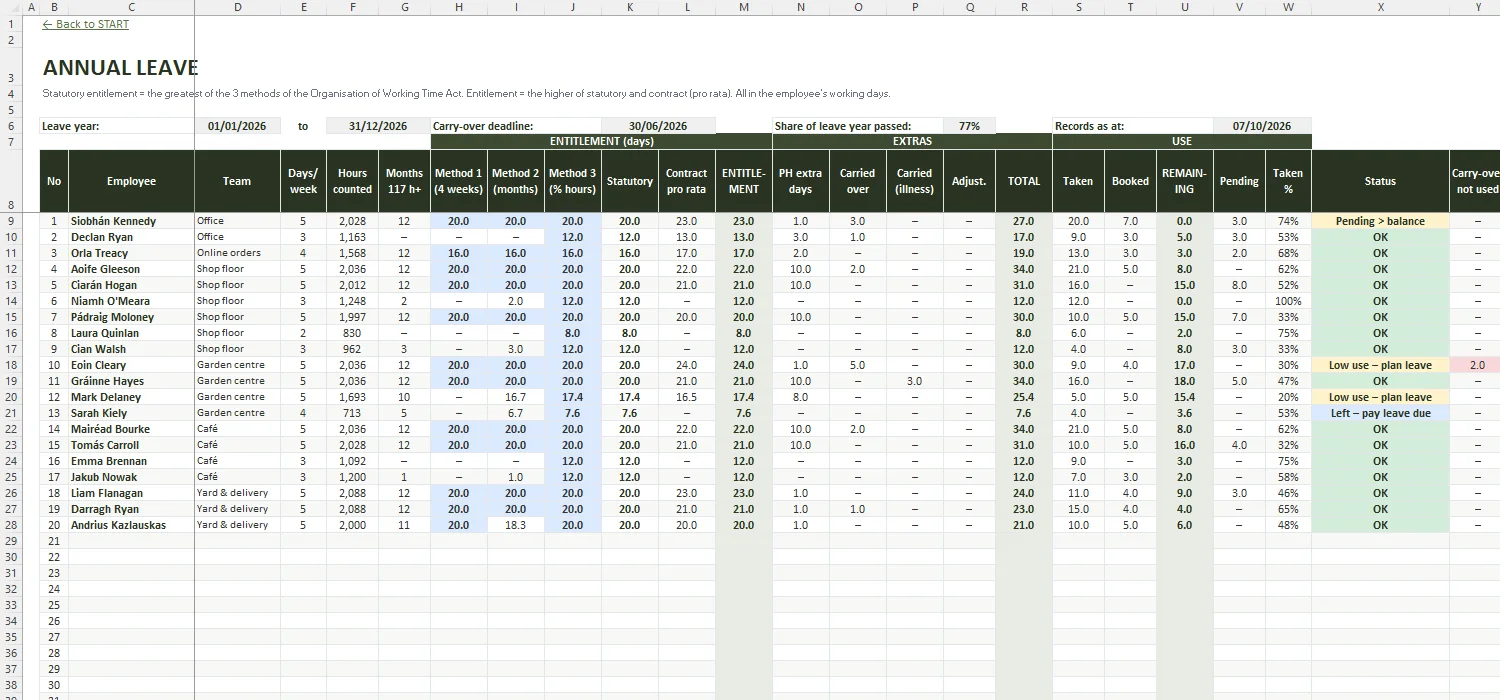Select Eoin Cleary's carry-over not used 2.0
1500x700 pixels.
coord(1476,365)
